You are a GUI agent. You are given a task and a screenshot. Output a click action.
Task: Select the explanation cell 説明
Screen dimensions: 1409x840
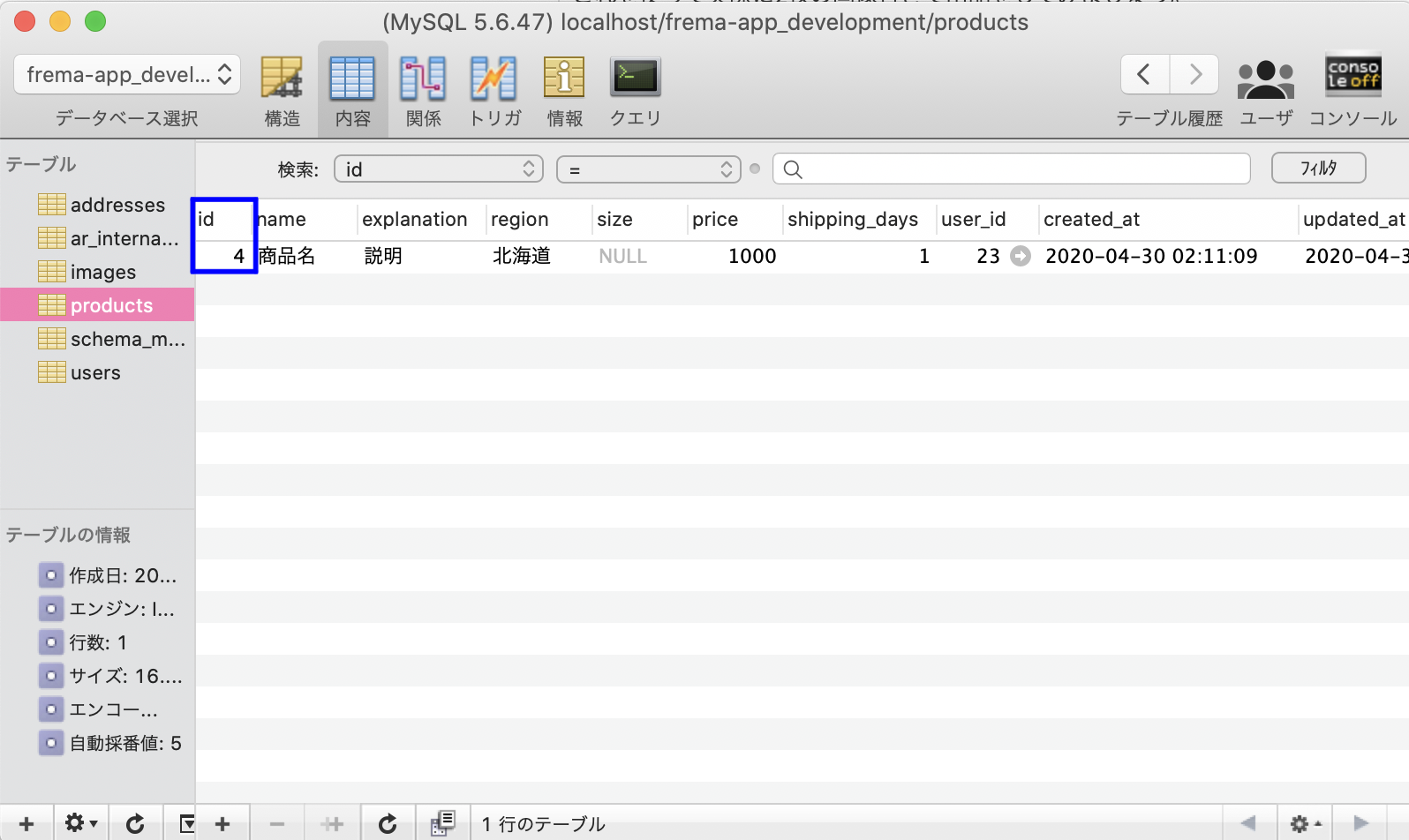[x=422, y=256]
